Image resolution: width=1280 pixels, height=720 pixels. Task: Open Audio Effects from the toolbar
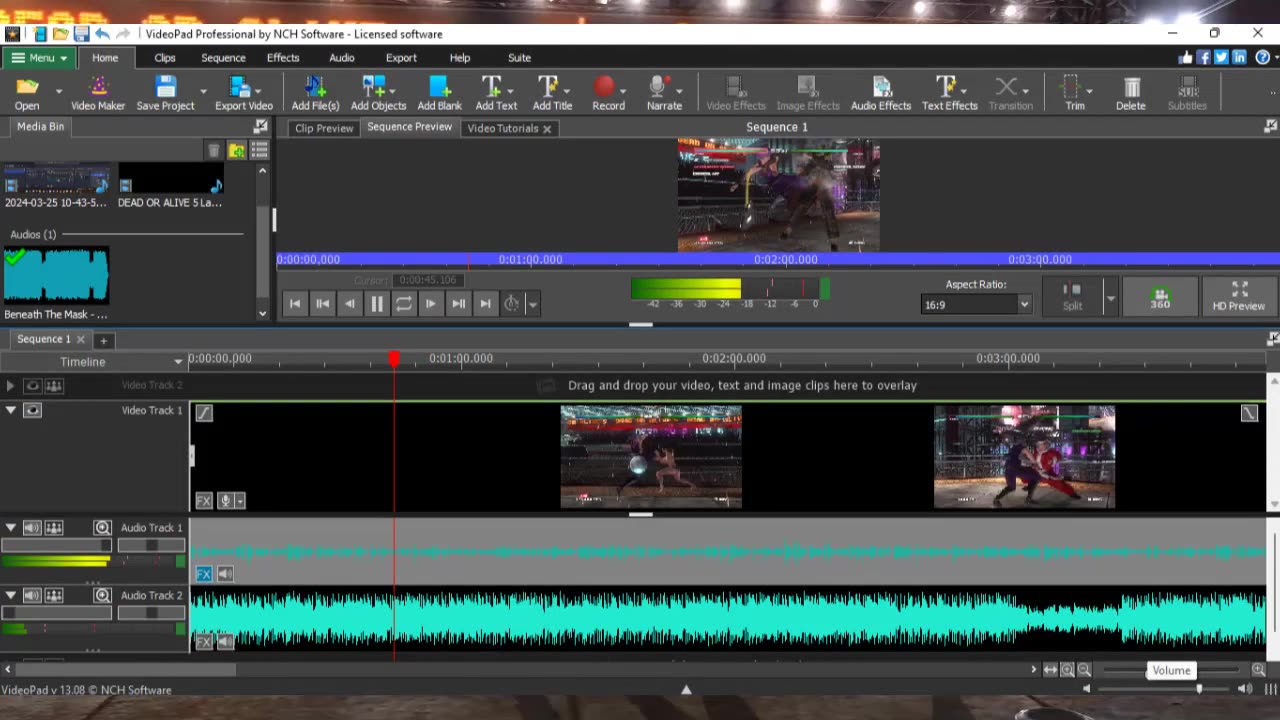tap(880, 94)
